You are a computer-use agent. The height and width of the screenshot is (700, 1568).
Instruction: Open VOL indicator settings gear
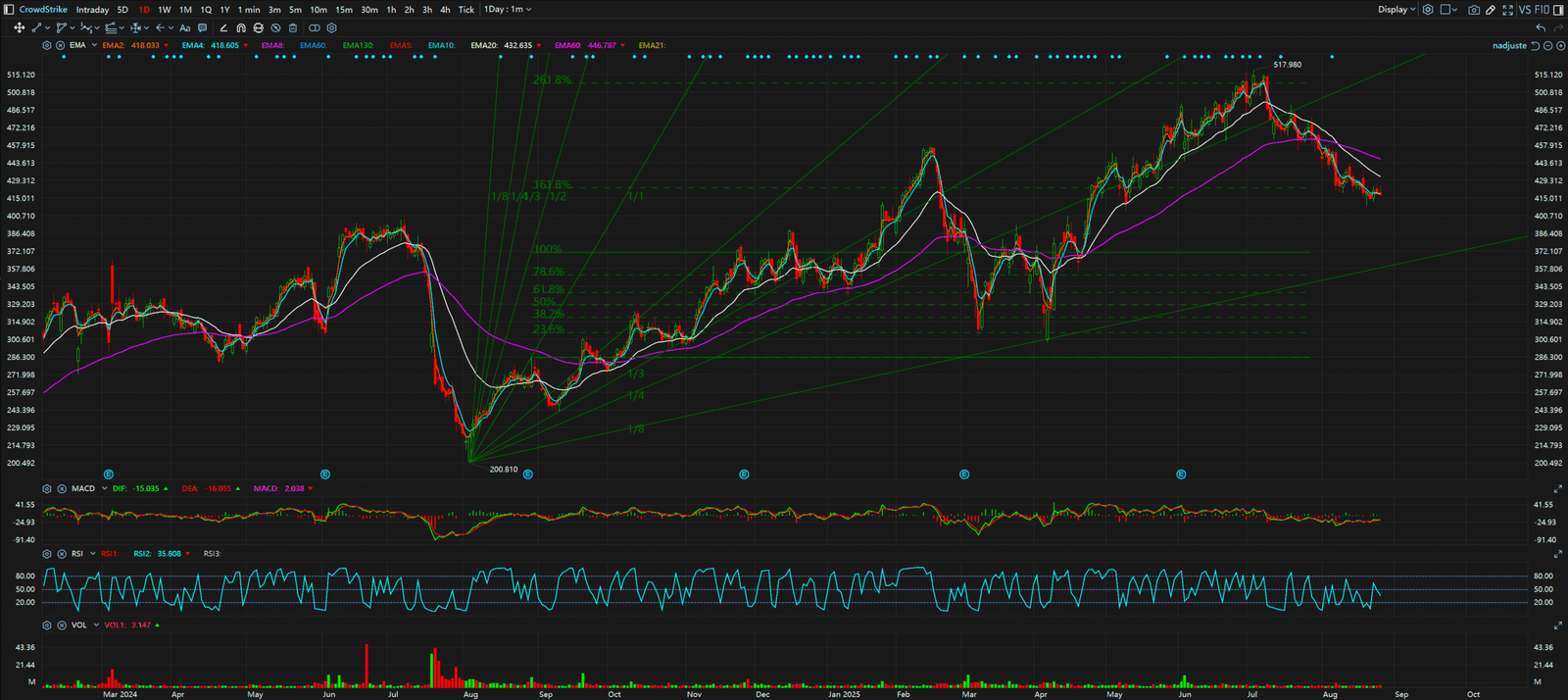pos(47,625)
